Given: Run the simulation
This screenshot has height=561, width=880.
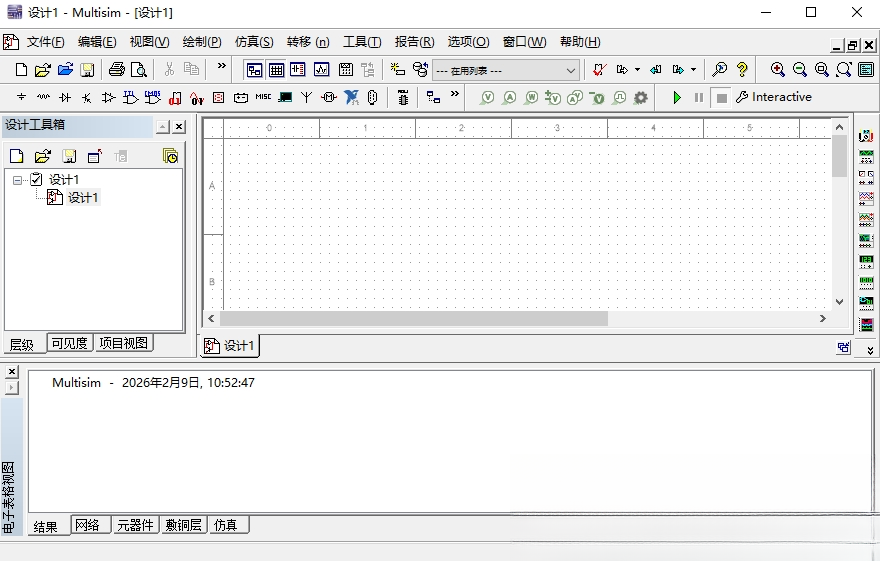Looking at the screenshot, I should (677, 98).
